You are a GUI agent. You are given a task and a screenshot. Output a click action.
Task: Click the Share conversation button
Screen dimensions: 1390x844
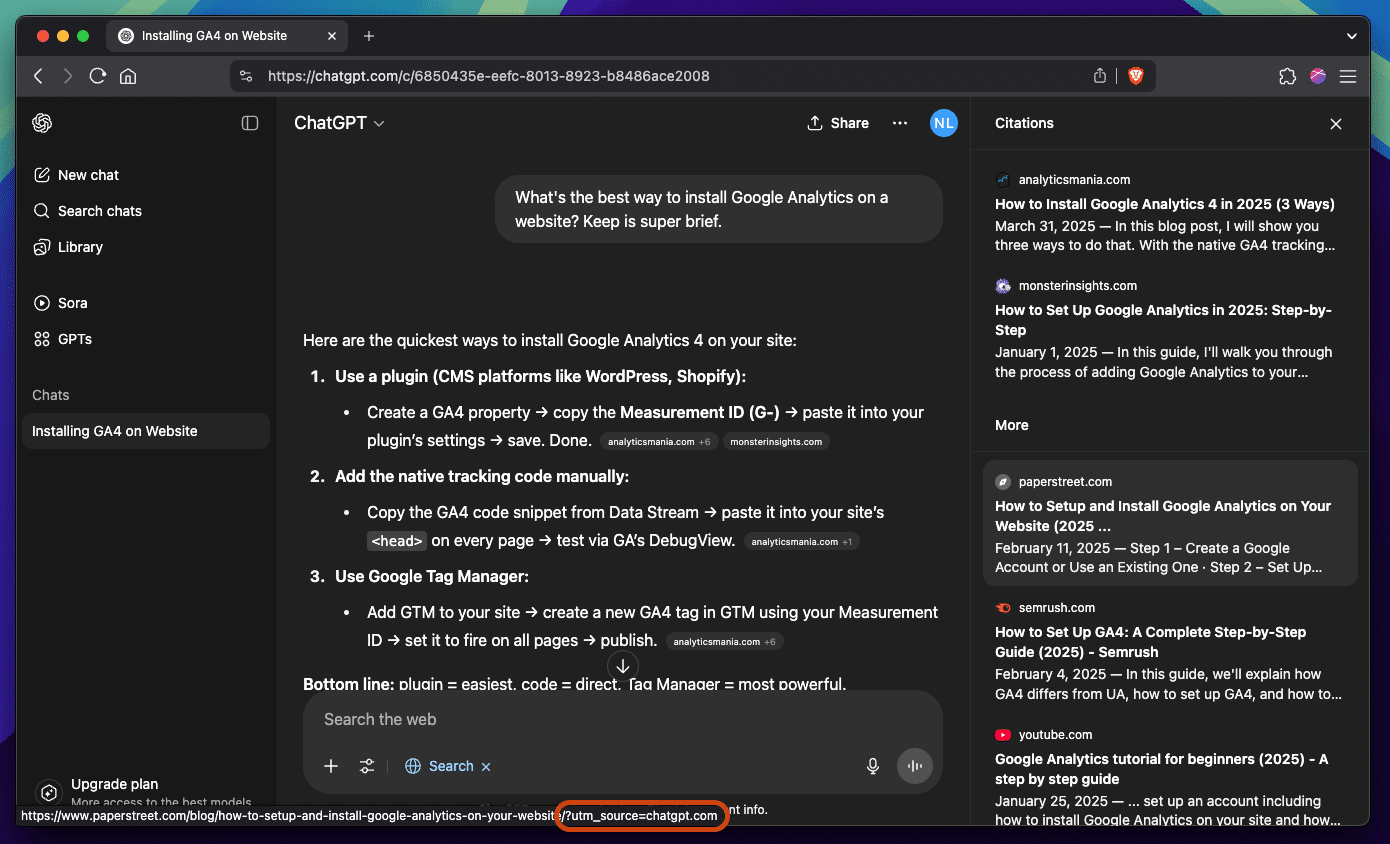pyautogui.click(x=838, y=123)
